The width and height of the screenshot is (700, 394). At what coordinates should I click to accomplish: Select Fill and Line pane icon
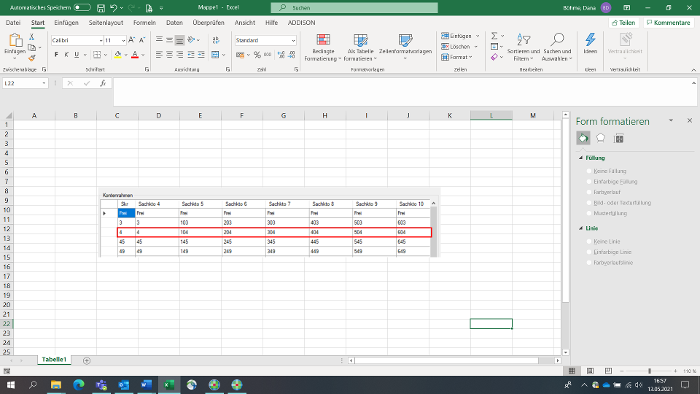click(x=583, y=138)
